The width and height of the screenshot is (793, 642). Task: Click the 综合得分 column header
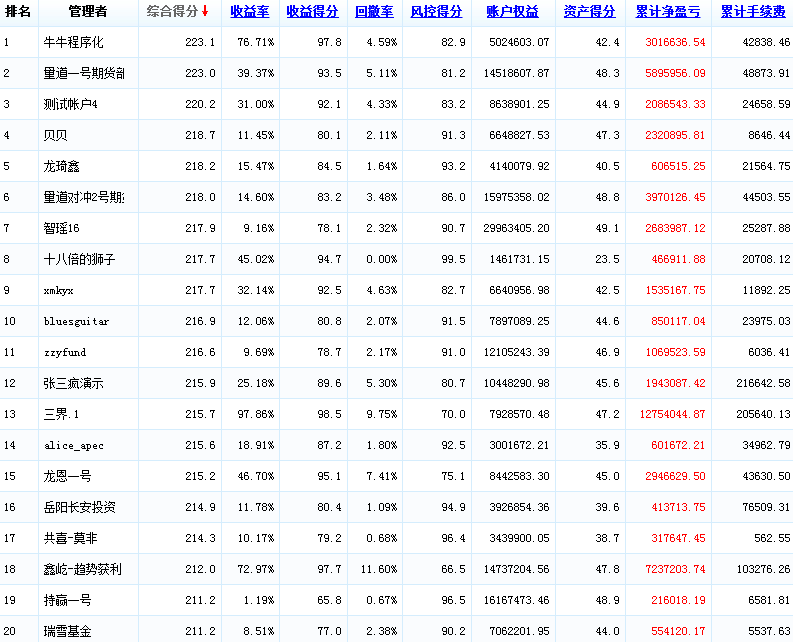172,12
